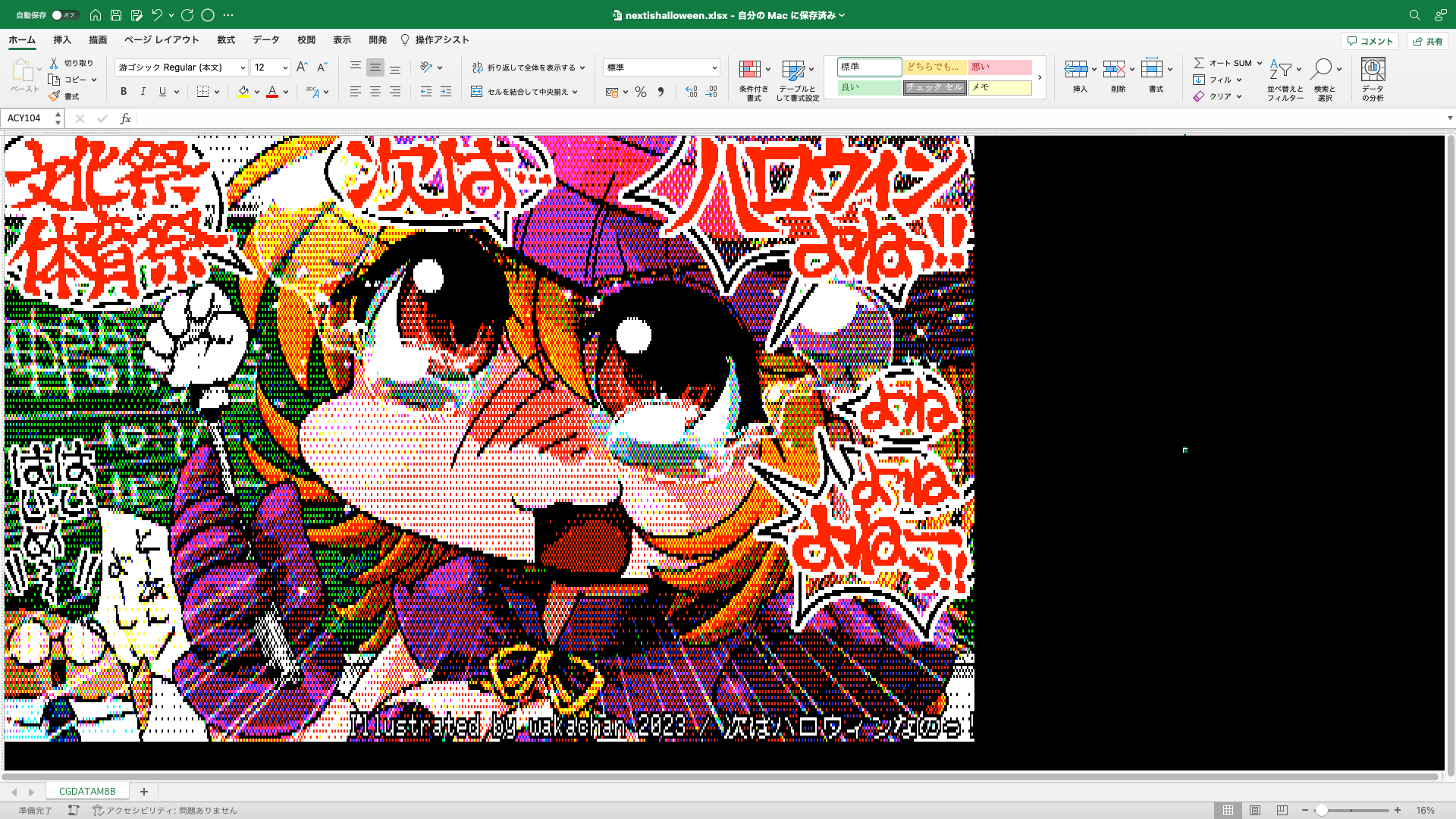Click the コメント (Comments) button
This screenshot has width=1456, height=819.
pyautogui.click(x=1370, y=41)
